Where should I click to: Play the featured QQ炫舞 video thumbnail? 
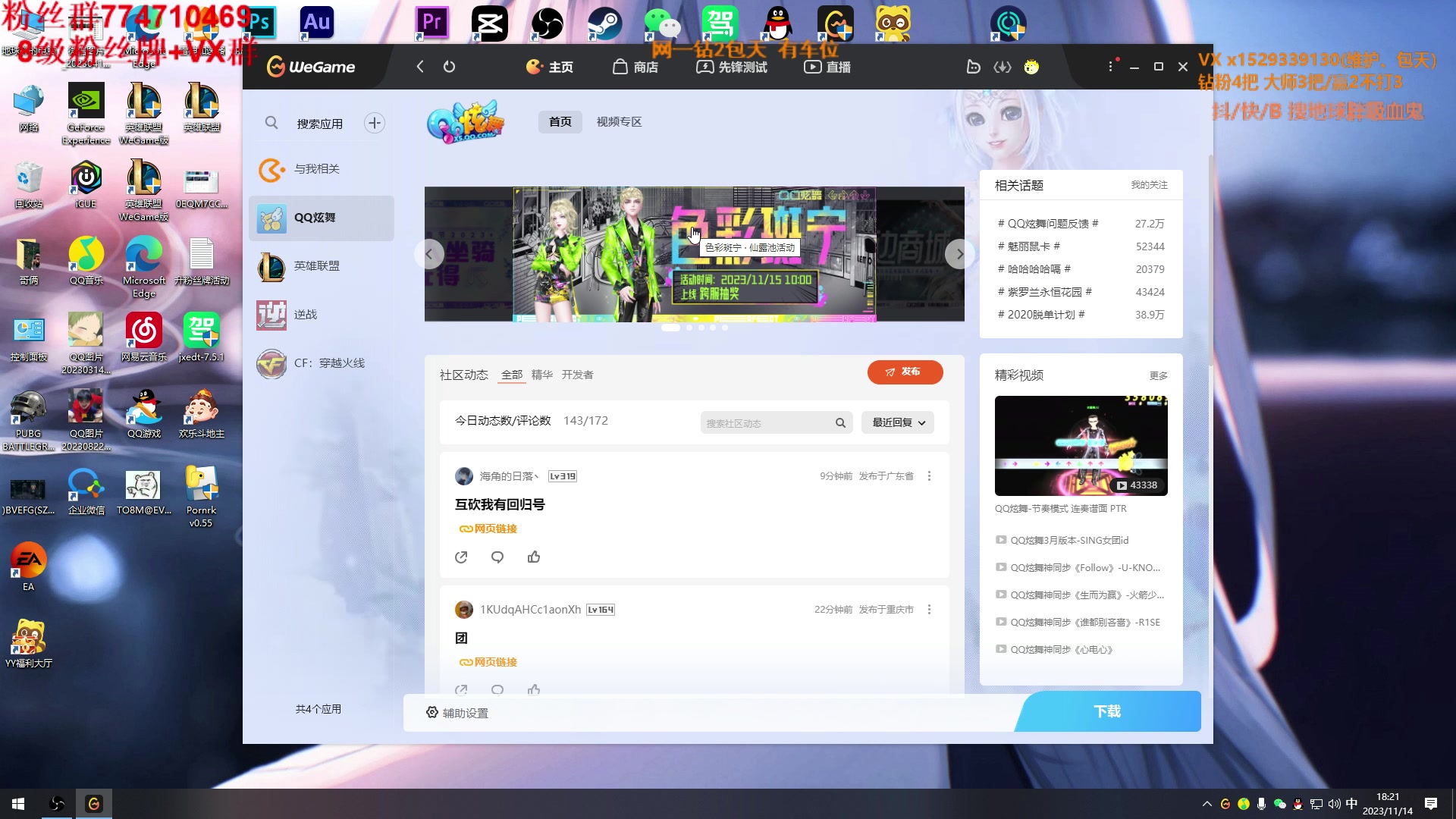(x=1081, y=446)
